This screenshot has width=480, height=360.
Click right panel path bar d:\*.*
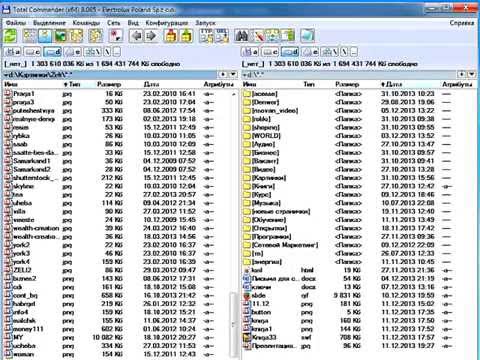click(349, 74)
